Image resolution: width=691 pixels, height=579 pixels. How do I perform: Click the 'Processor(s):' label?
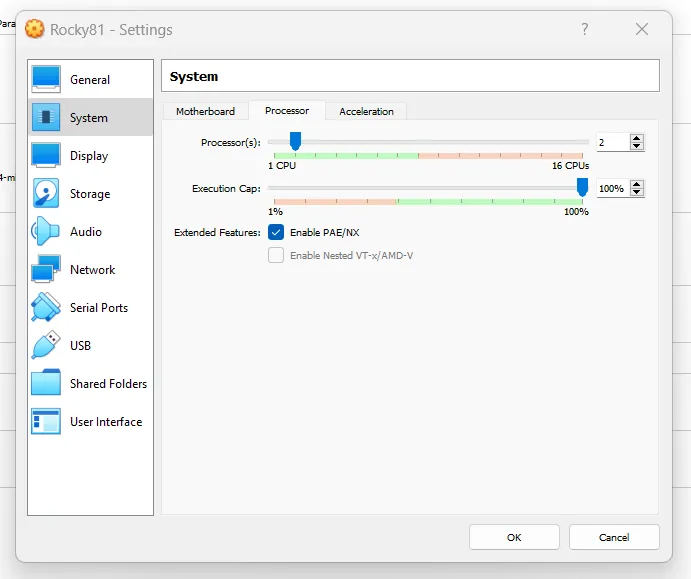(231, 142)
